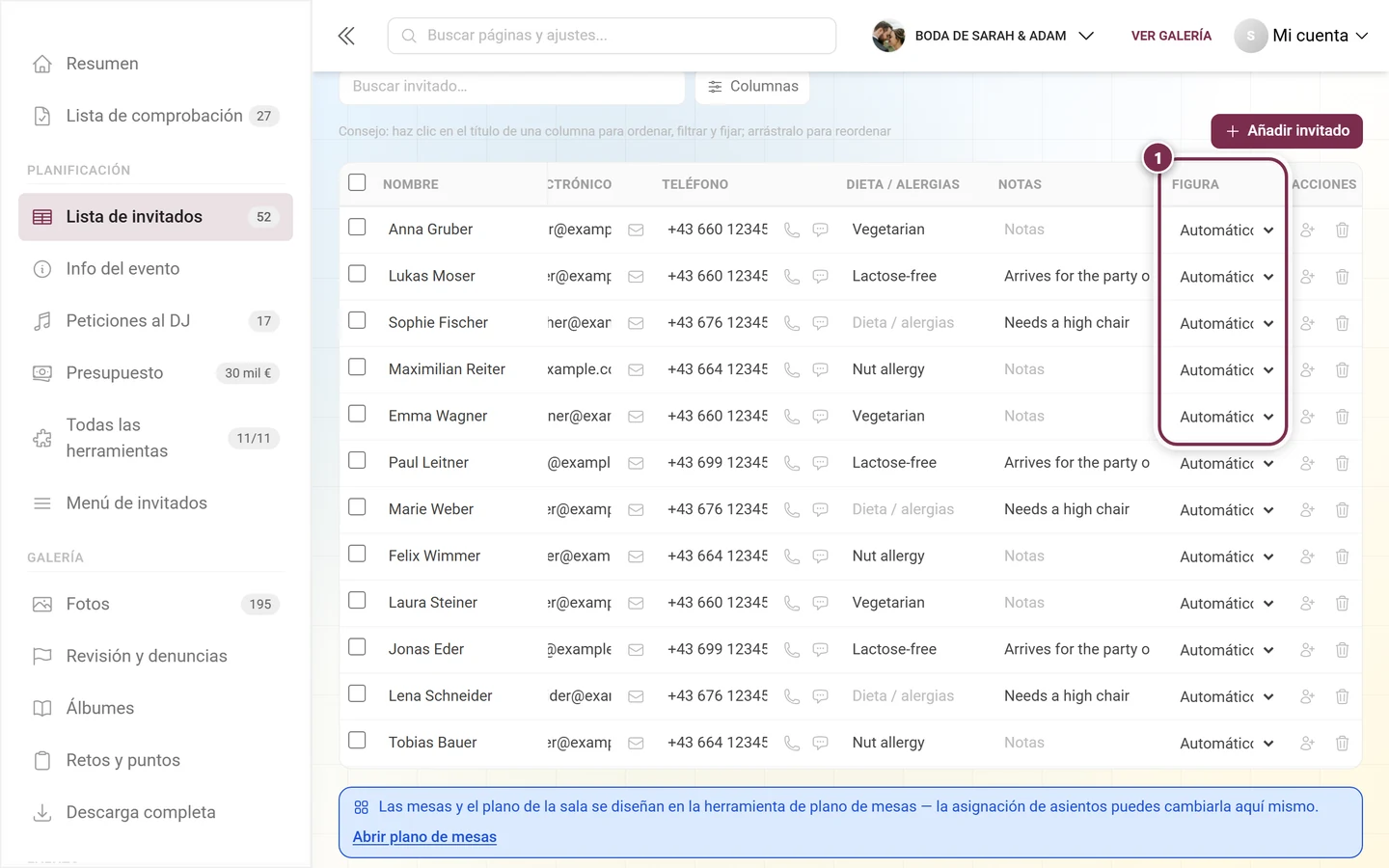Click phone icon in Marie Weber row

[792, 510]
